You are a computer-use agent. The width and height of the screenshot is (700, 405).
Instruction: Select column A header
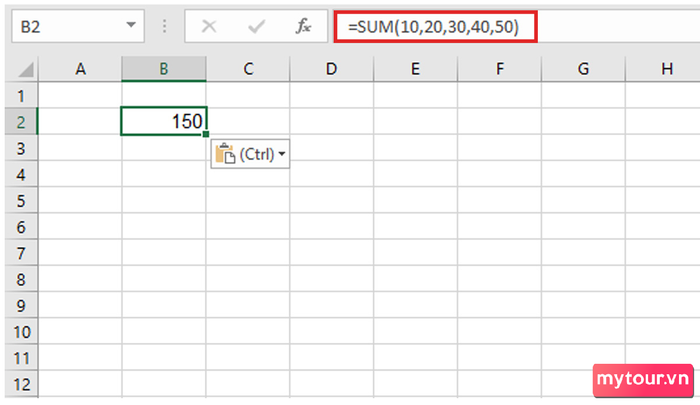pos(80,69)
